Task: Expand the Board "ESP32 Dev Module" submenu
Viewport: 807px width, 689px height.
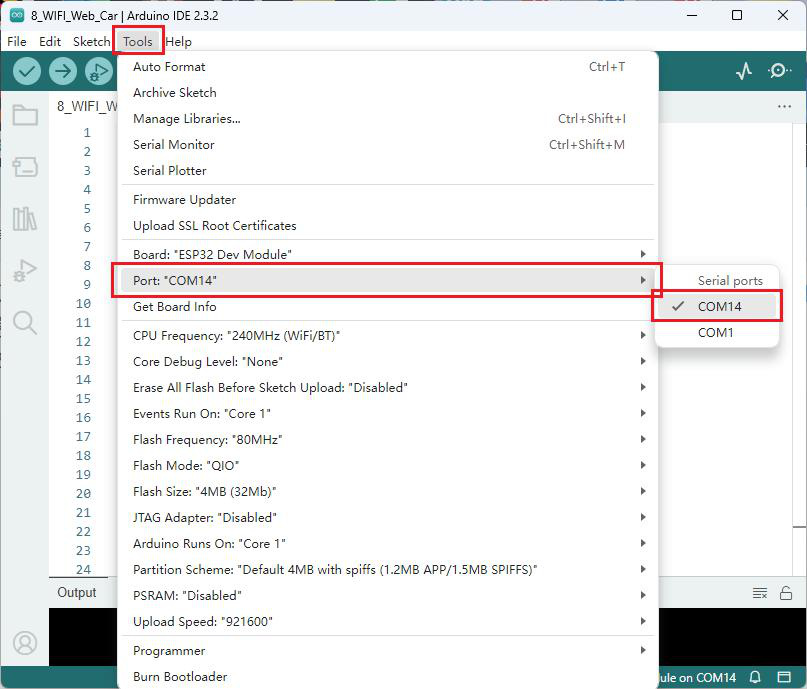Action: click(x=388, y=254)
